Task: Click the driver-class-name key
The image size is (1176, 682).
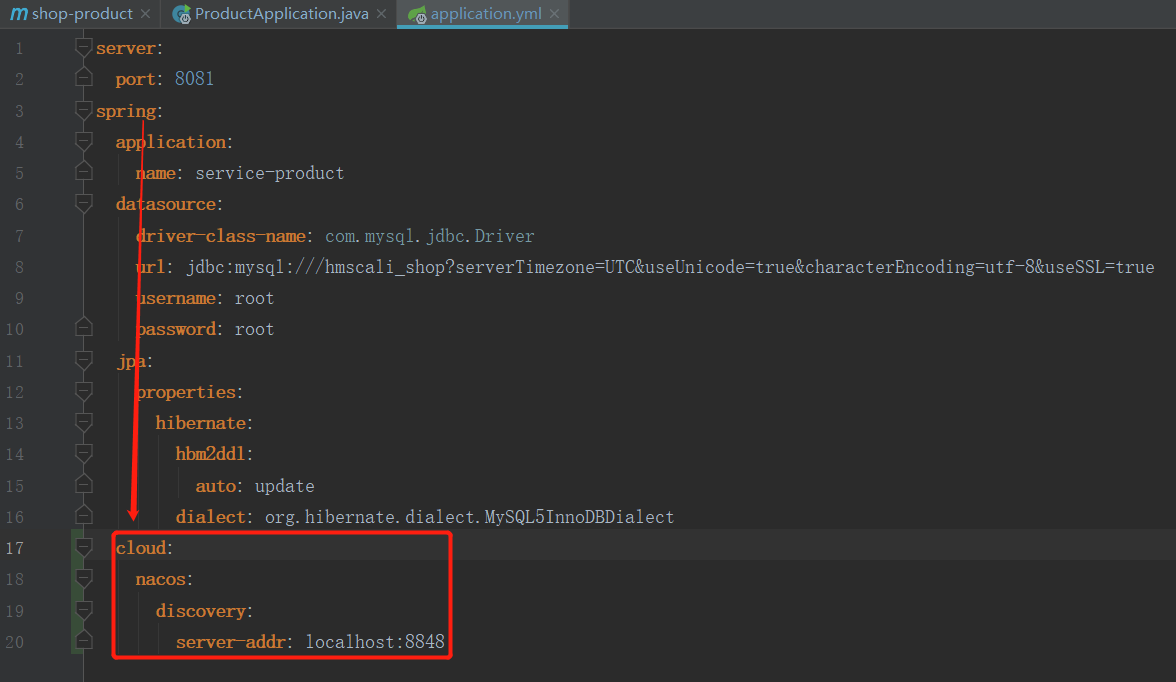Action: 221,236
